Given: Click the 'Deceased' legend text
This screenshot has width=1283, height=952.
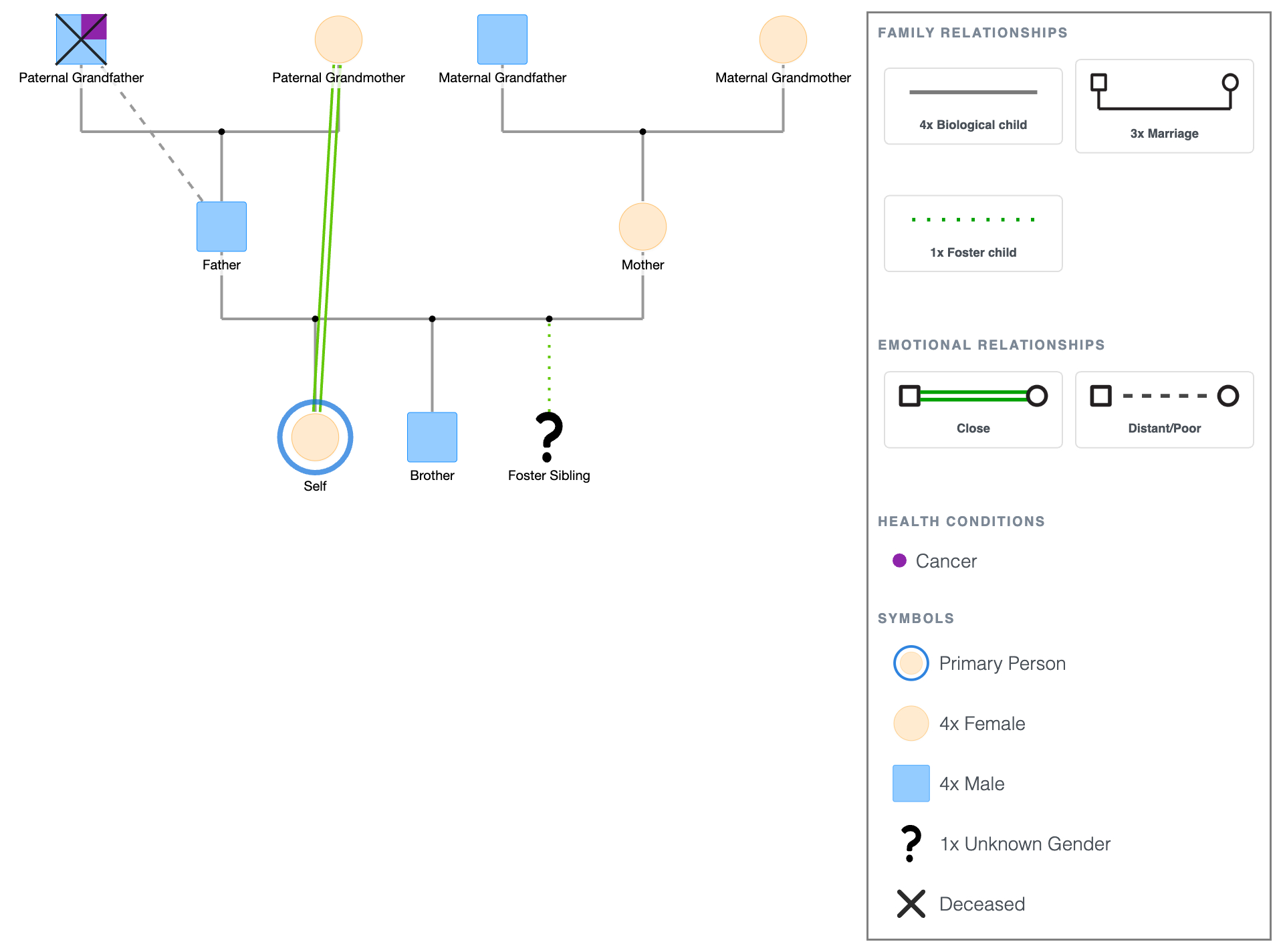Looking at the screenshot, I should pos(981,904).
